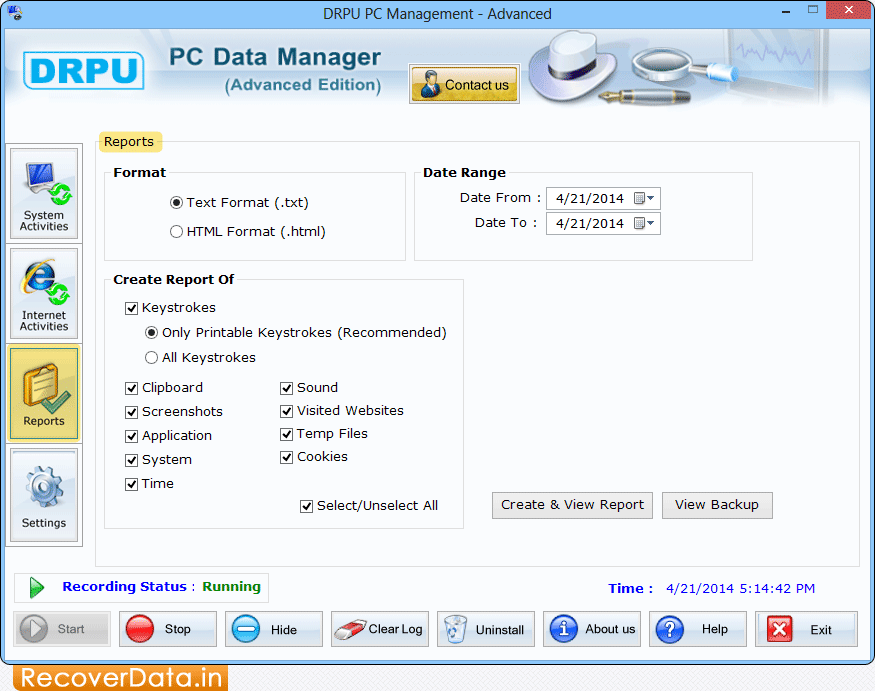Choose Only Printable Keystrokes option
This screenshot has width=875, height=691.
(x=151, y=333)
